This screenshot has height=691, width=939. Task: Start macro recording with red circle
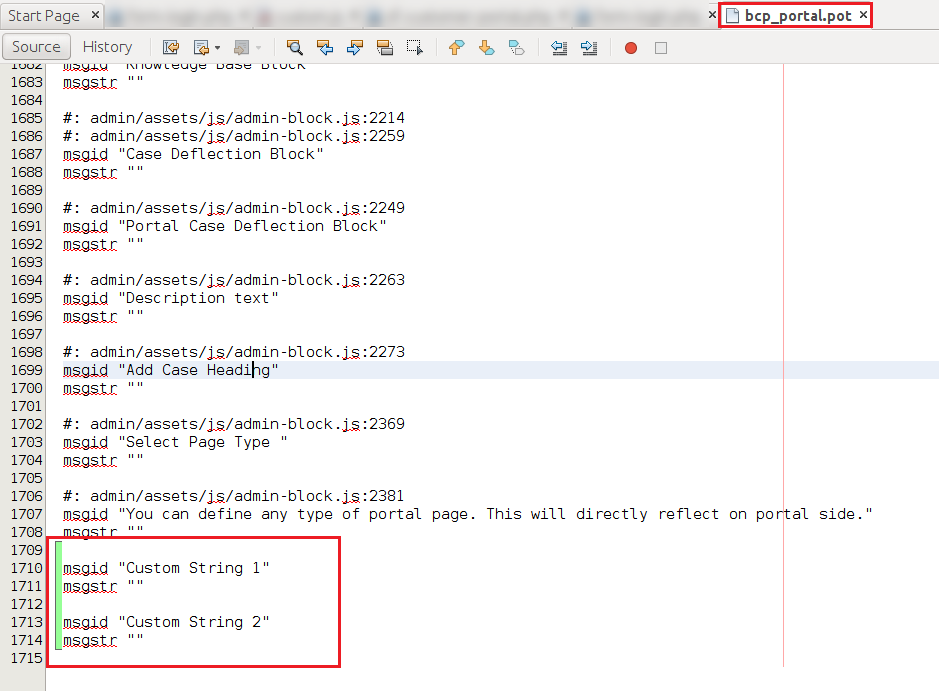[x=631, y=47]
